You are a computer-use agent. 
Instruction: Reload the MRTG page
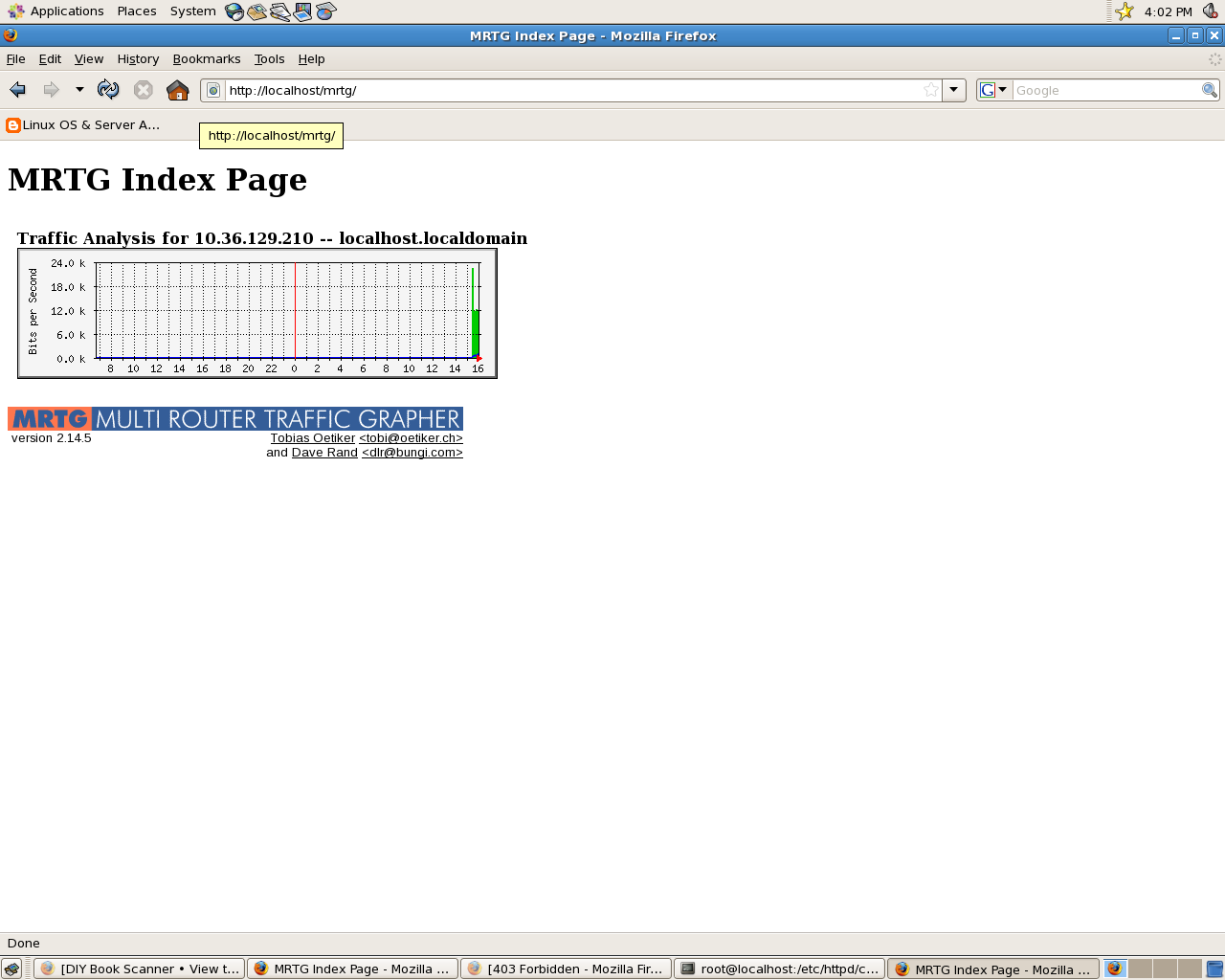(x=108, y=90)
